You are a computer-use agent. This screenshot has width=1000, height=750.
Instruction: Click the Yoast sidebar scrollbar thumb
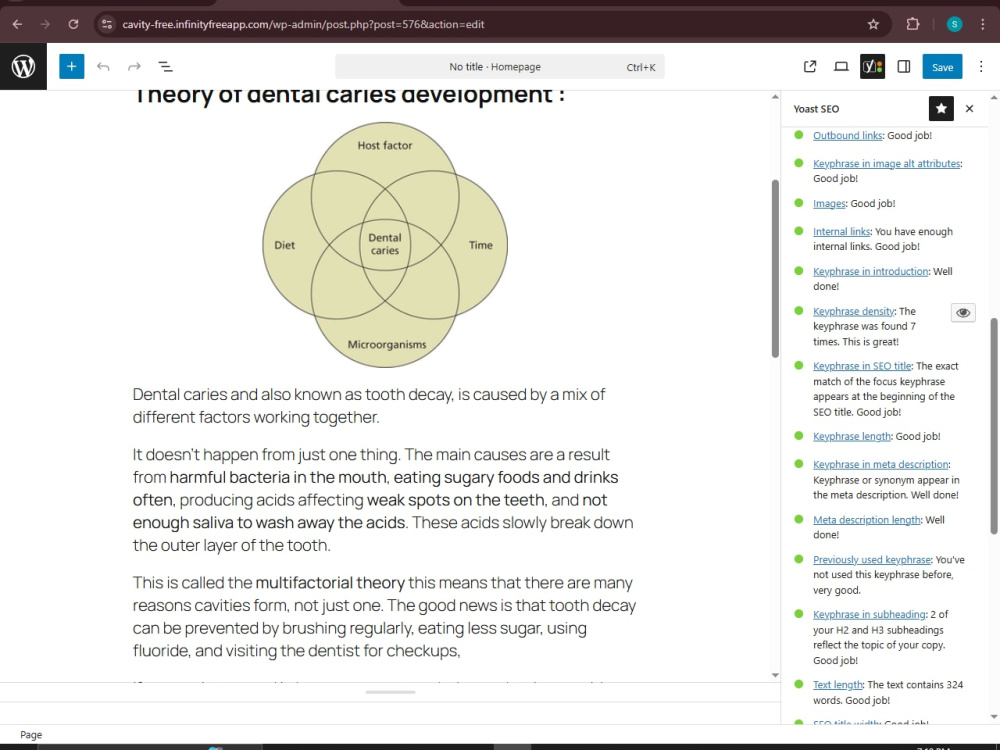[994, 426]
